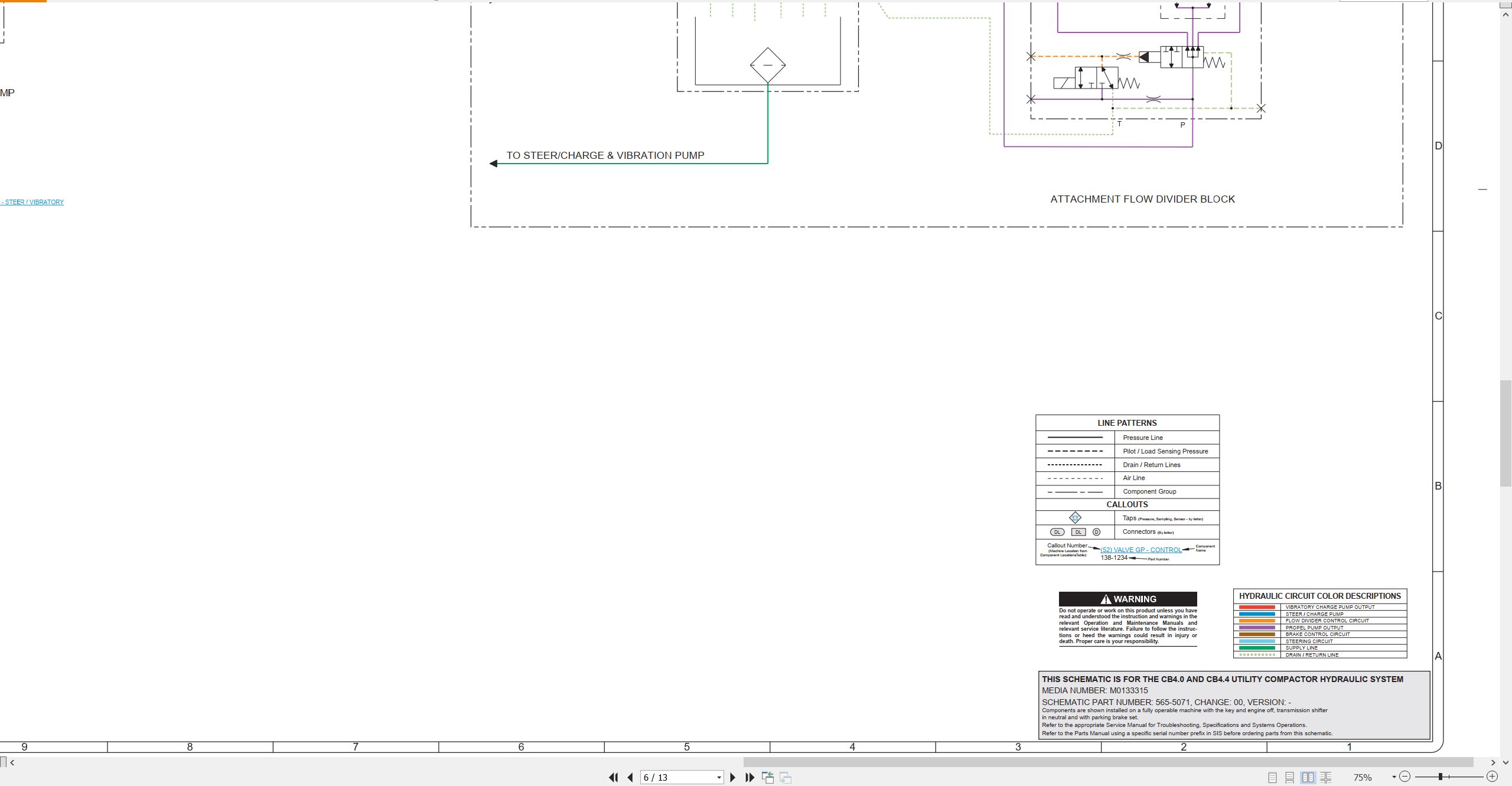Click the scroll left arrow
This screenshot has height=786, width=1512.
point(12,762)
